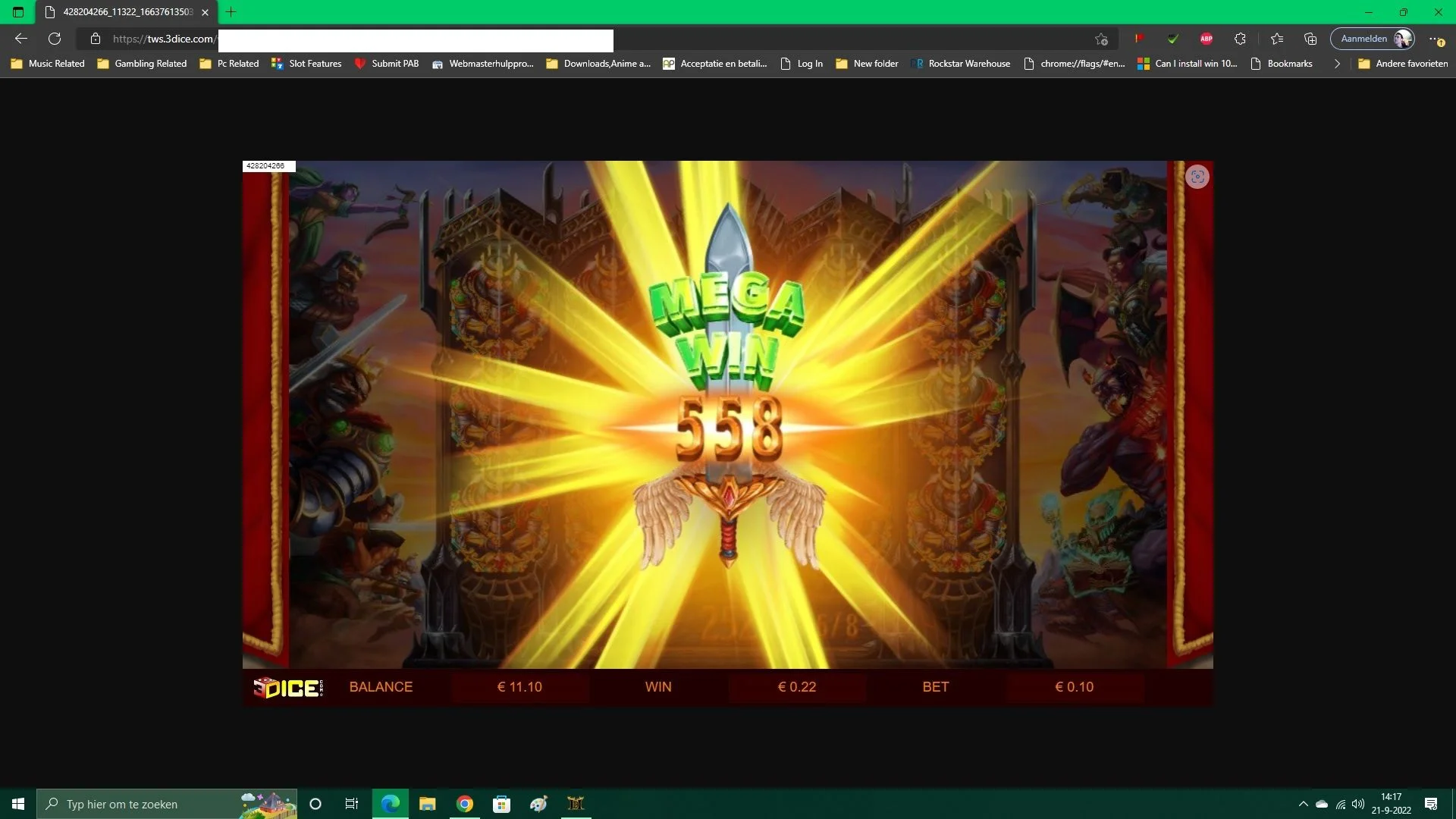Click the bet amount € 0.10

(x=1075, y=687)
